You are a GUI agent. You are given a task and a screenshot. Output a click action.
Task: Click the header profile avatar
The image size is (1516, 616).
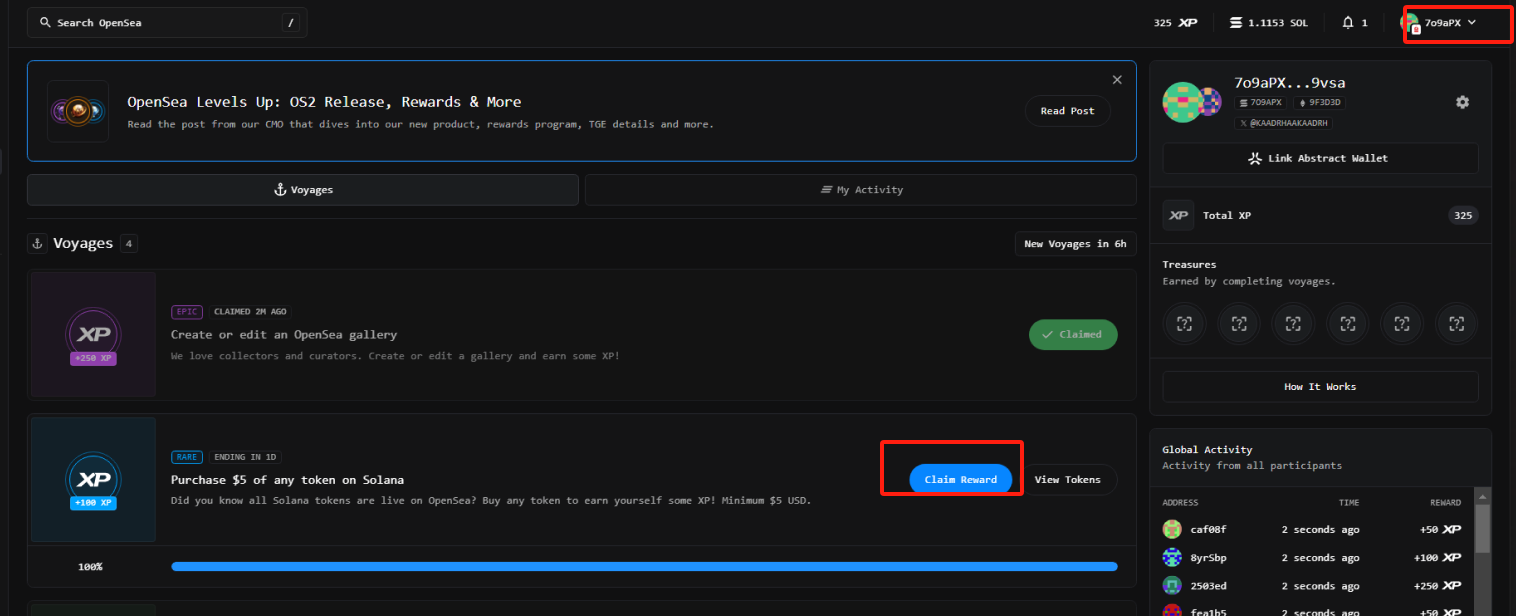click(x=1411, y=23)
